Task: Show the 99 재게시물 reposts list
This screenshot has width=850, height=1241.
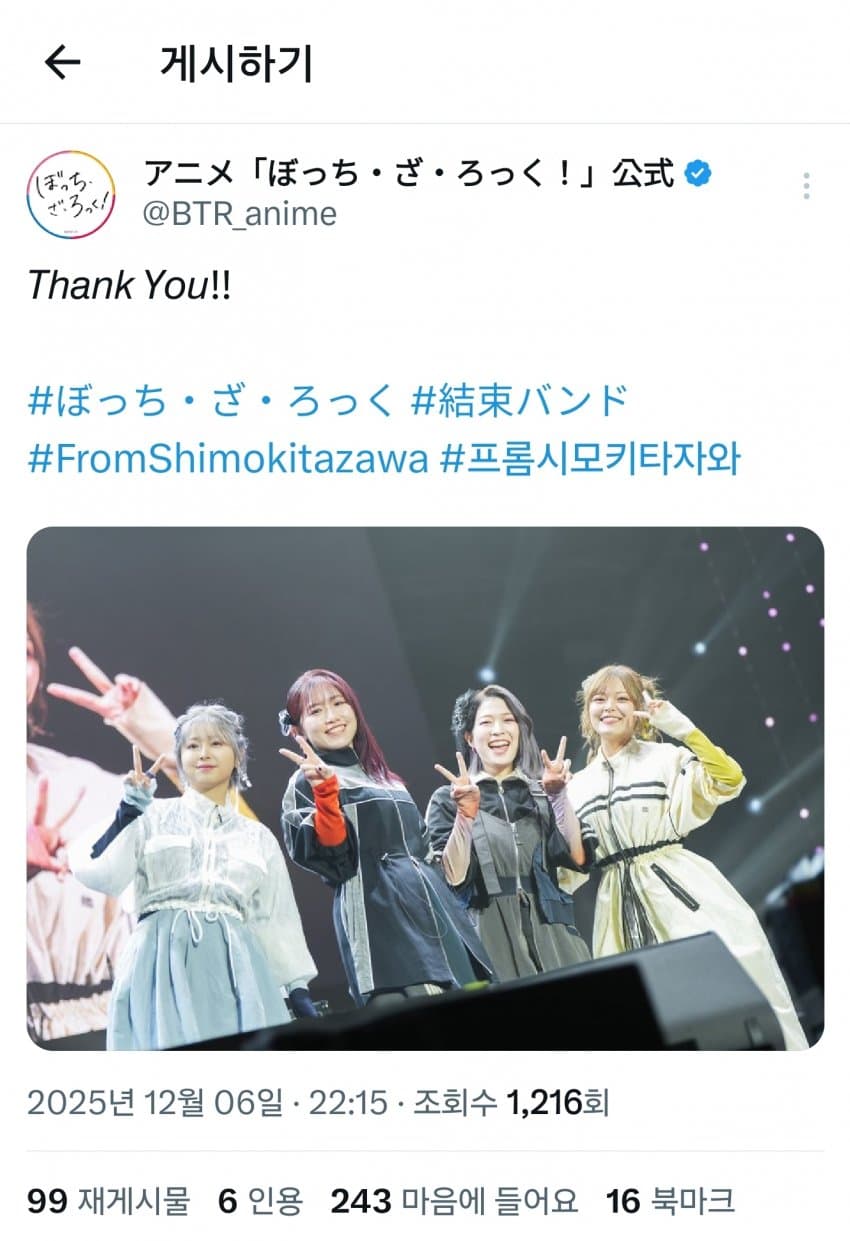Action: tap(108, 1200)
